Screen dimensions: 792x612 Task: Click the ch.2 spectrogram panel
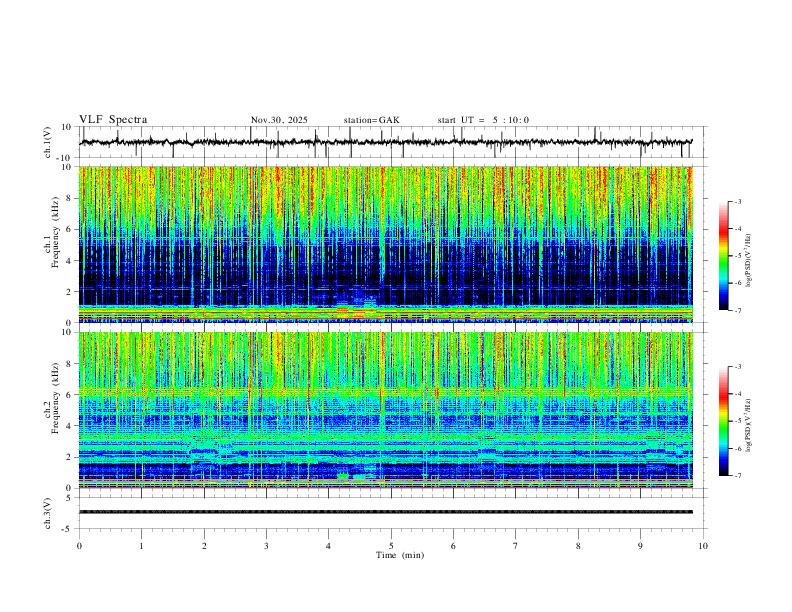click(x=385, y=410)
